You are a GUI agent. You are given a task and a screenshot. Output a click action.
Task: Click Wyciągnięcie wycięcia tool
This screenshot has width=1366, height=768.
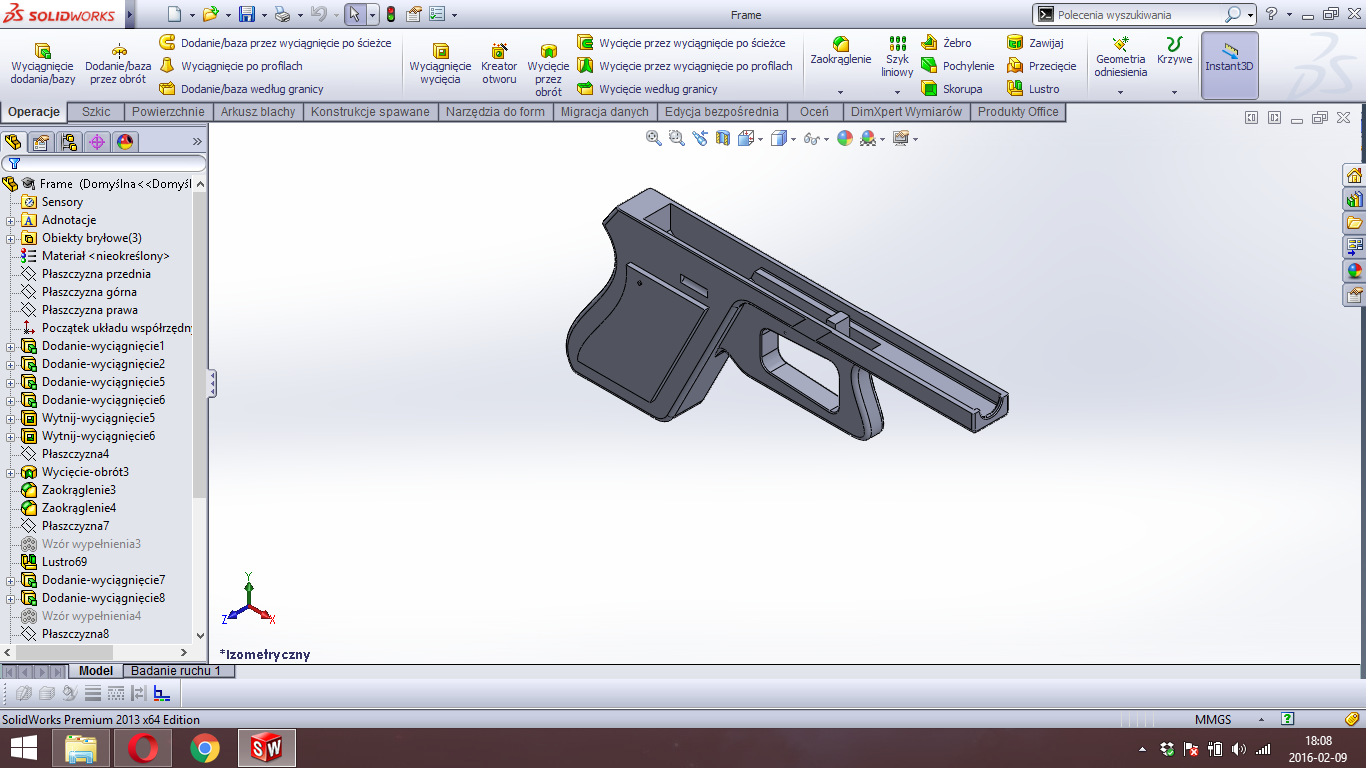(440, 65)
